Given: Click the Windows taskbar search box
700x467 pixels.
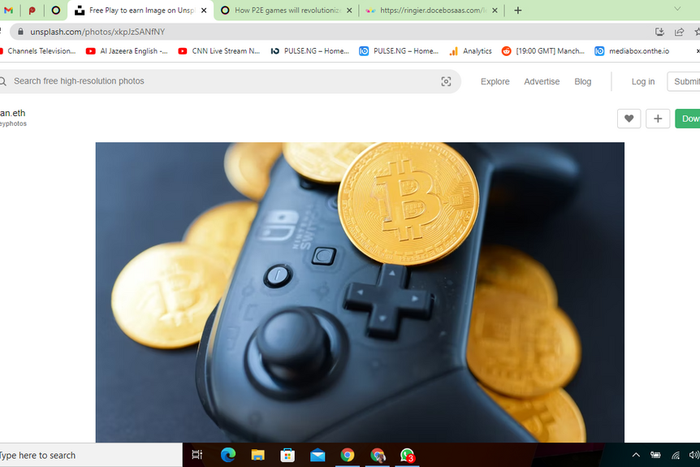Looking at the screenshot, I should (x=91, y=455).
